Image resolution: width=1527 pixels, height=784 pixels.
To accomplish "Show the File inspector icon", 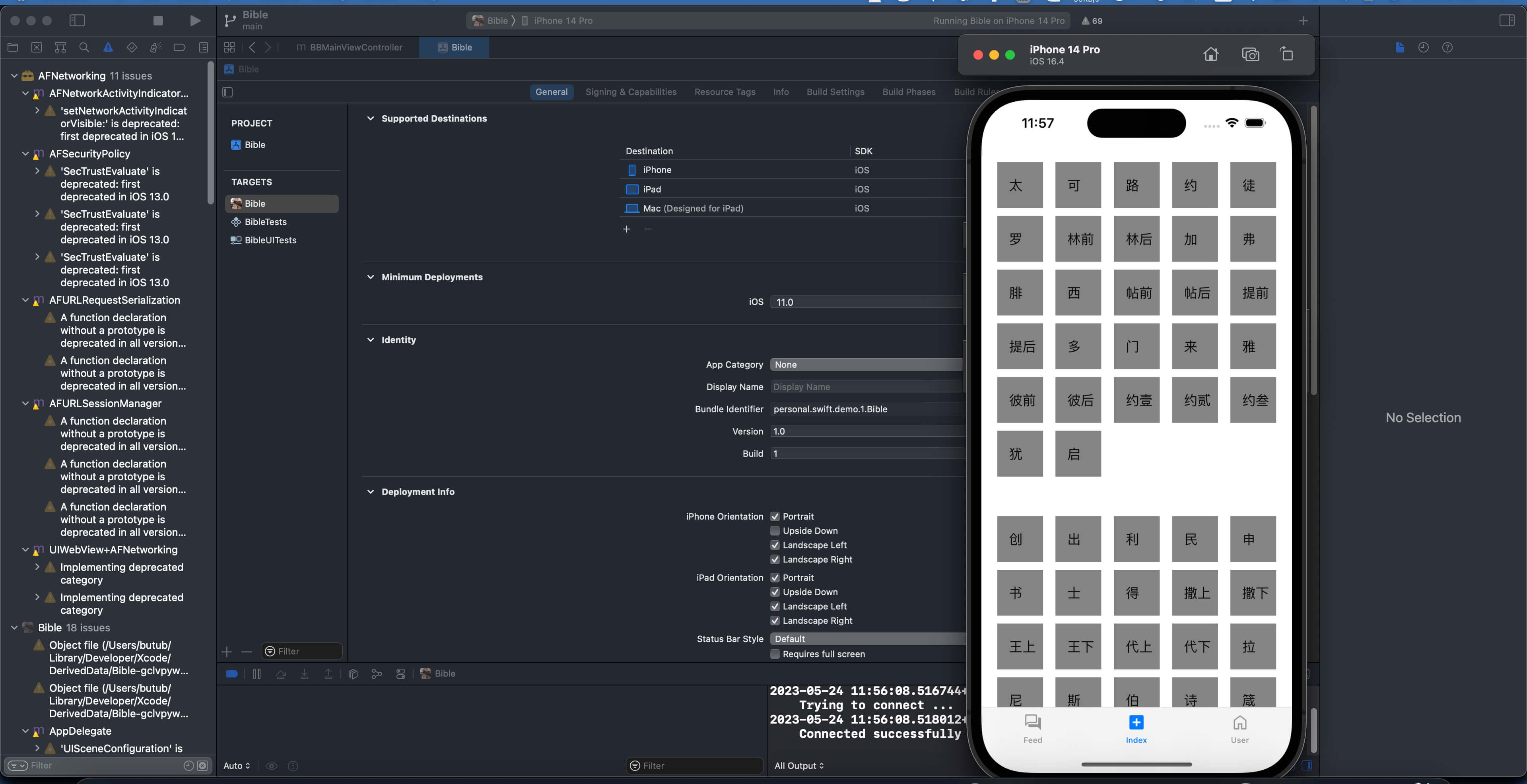I will pos(1400,47).
